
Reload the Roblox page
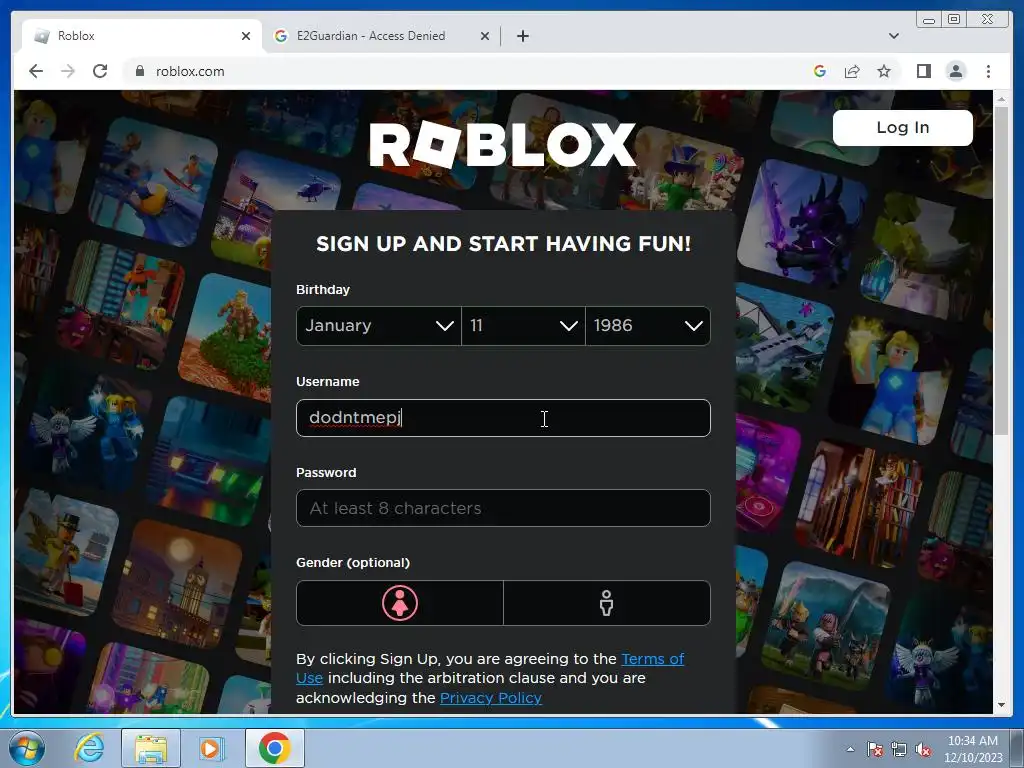pos(100,71)
